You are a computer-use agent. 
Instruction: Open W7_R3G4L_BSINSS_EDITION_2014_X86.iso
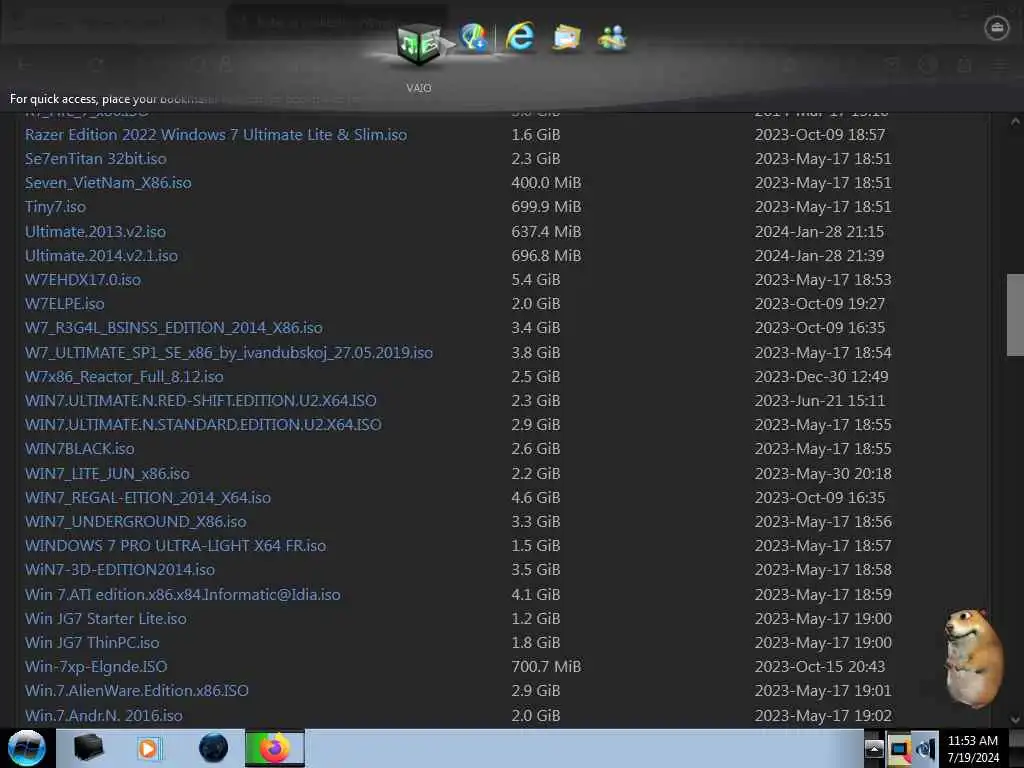click(x=174, y=328)
